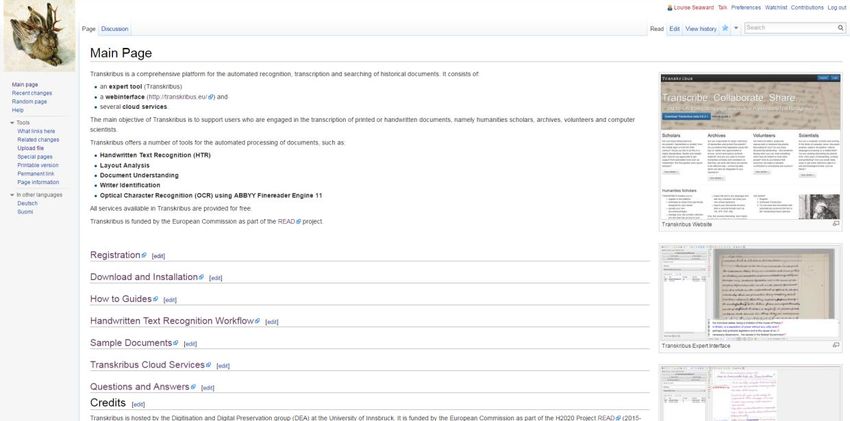Viewport: 850px width, 421px height.
Task: Open Louise Seaward user page
Action: (693, 8)
